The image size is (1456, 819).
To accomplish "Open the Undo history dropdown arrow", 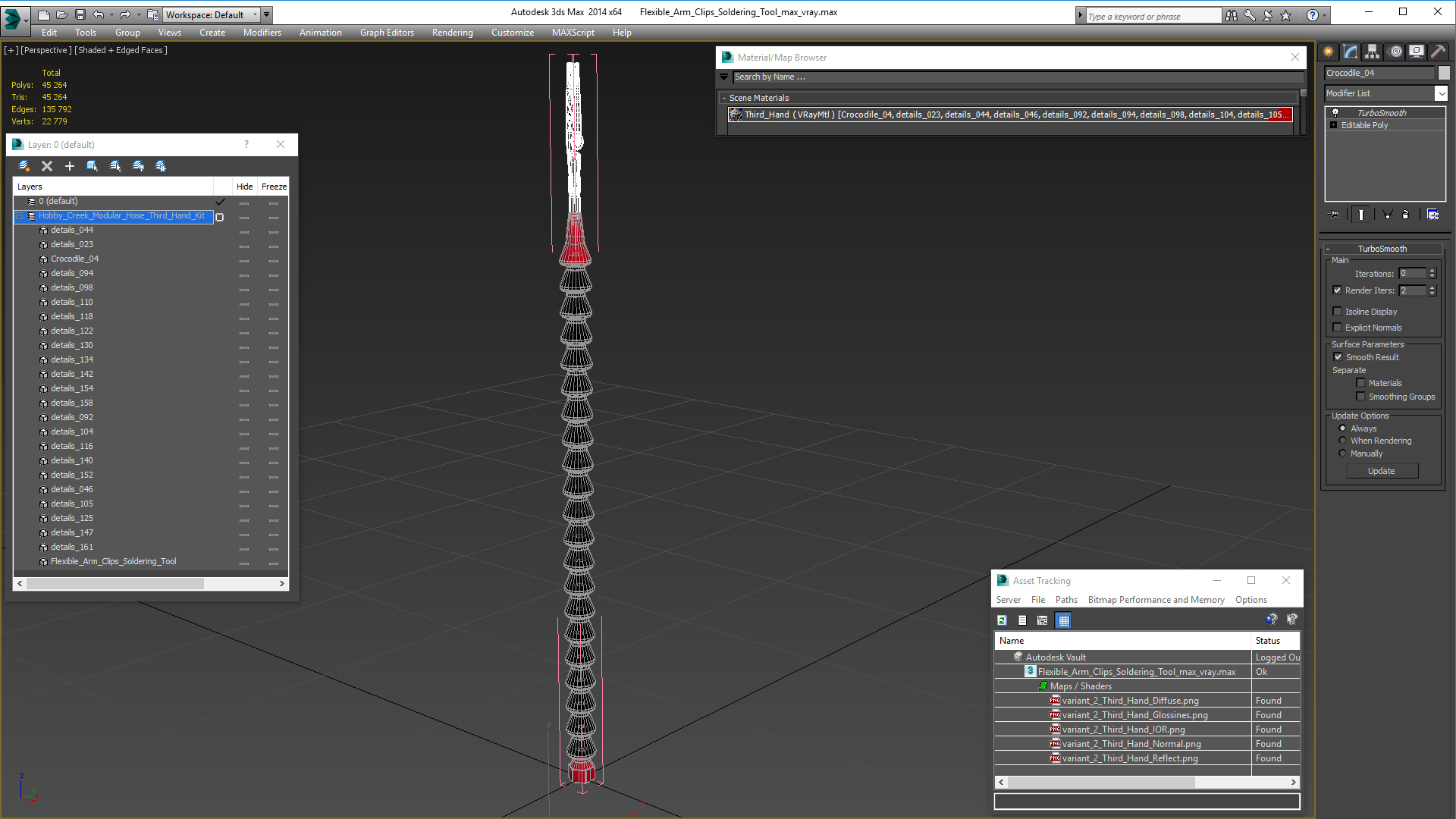I will coord(111,14).
